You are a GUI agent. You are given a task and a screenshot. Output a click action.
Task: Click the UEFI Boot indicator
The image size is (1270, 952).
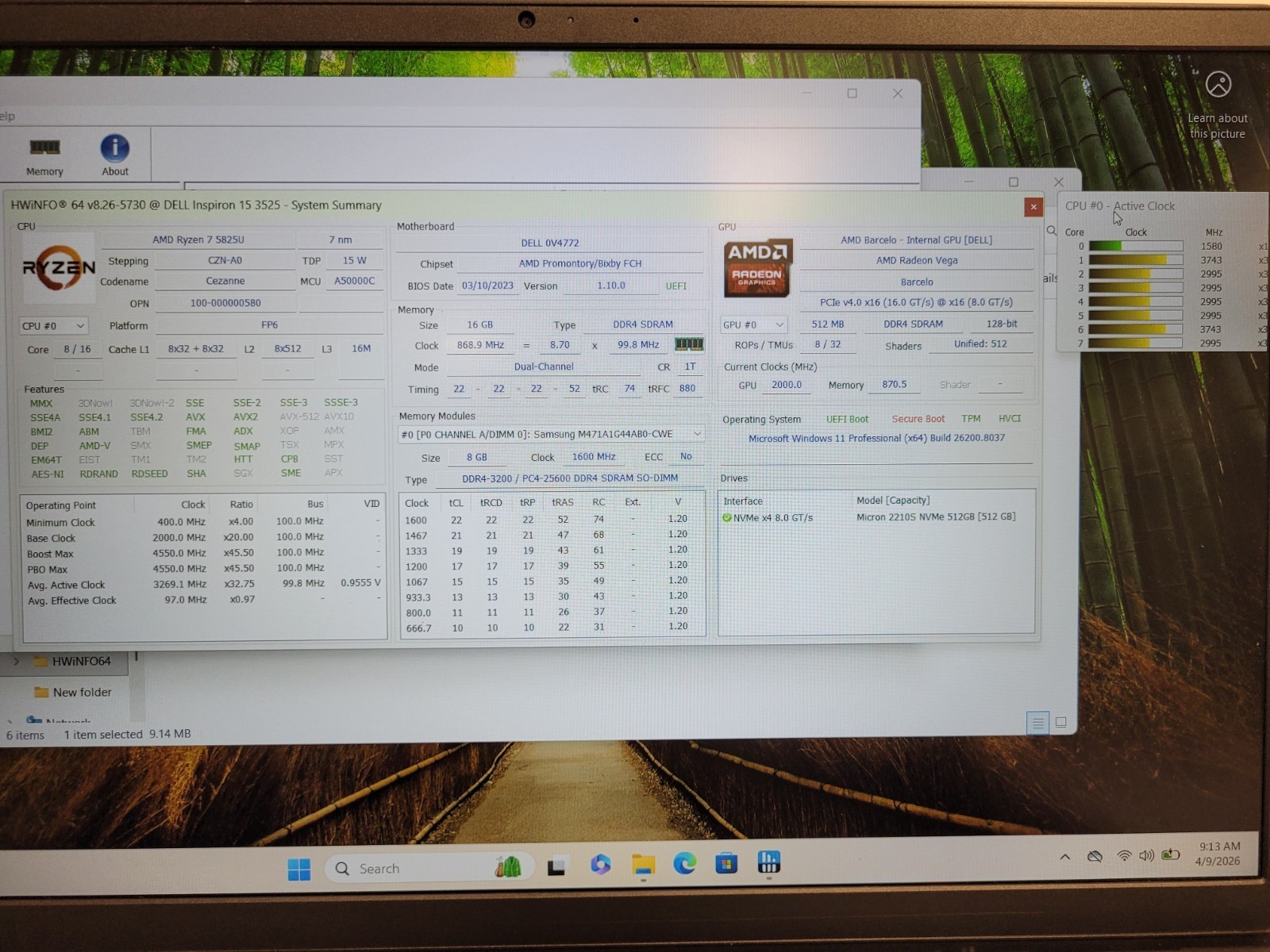point(847,419)
